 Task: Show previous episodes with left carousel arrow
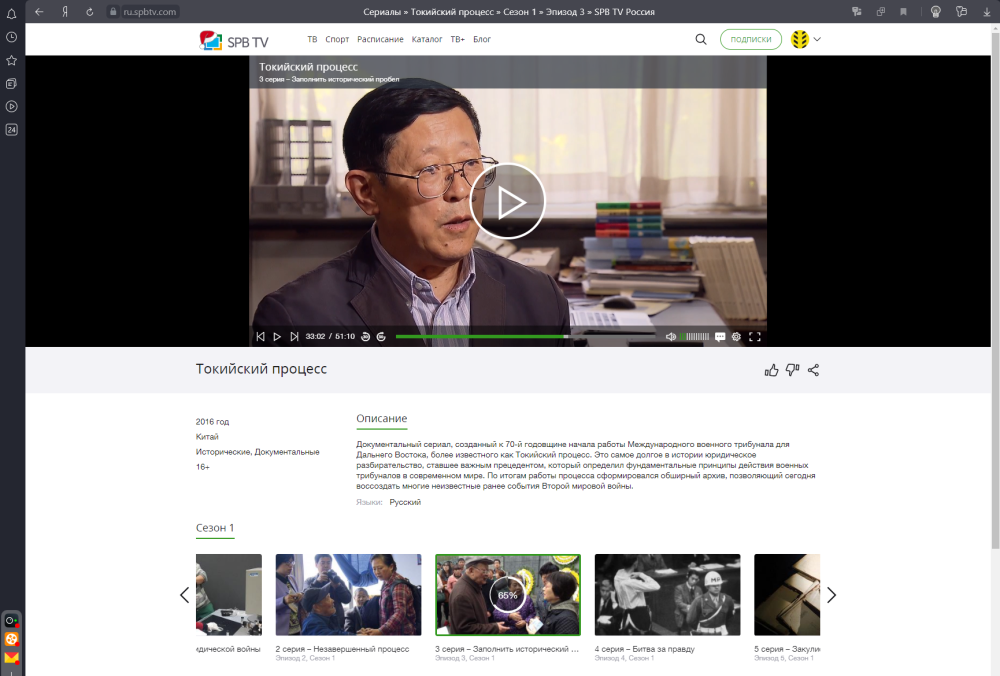point(184,595)
